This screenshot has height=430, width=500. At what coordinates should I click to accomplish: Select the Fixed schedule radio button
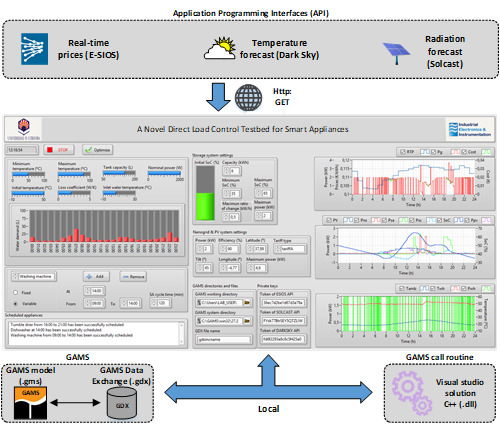coord(15,293)
